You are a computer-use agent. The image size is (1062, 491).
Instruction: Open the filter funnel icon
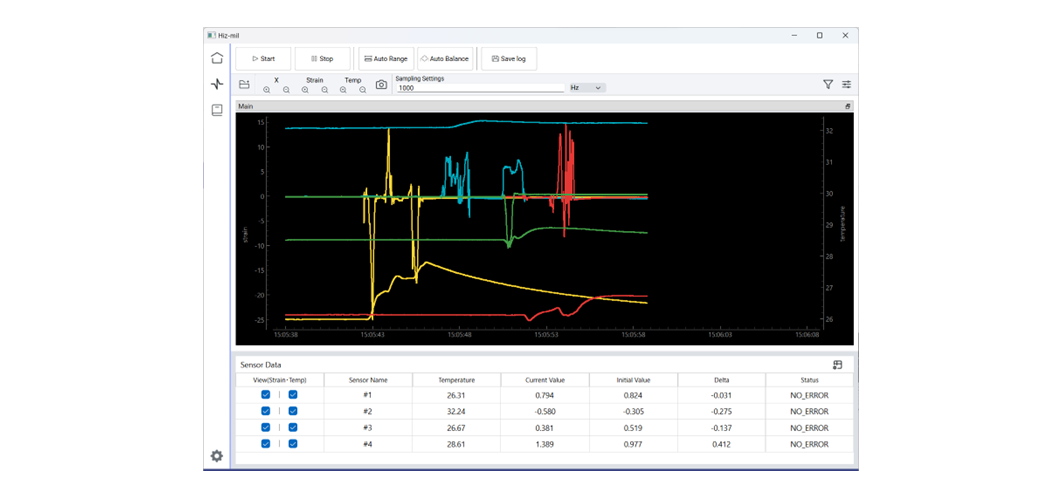tap(828, 85)
